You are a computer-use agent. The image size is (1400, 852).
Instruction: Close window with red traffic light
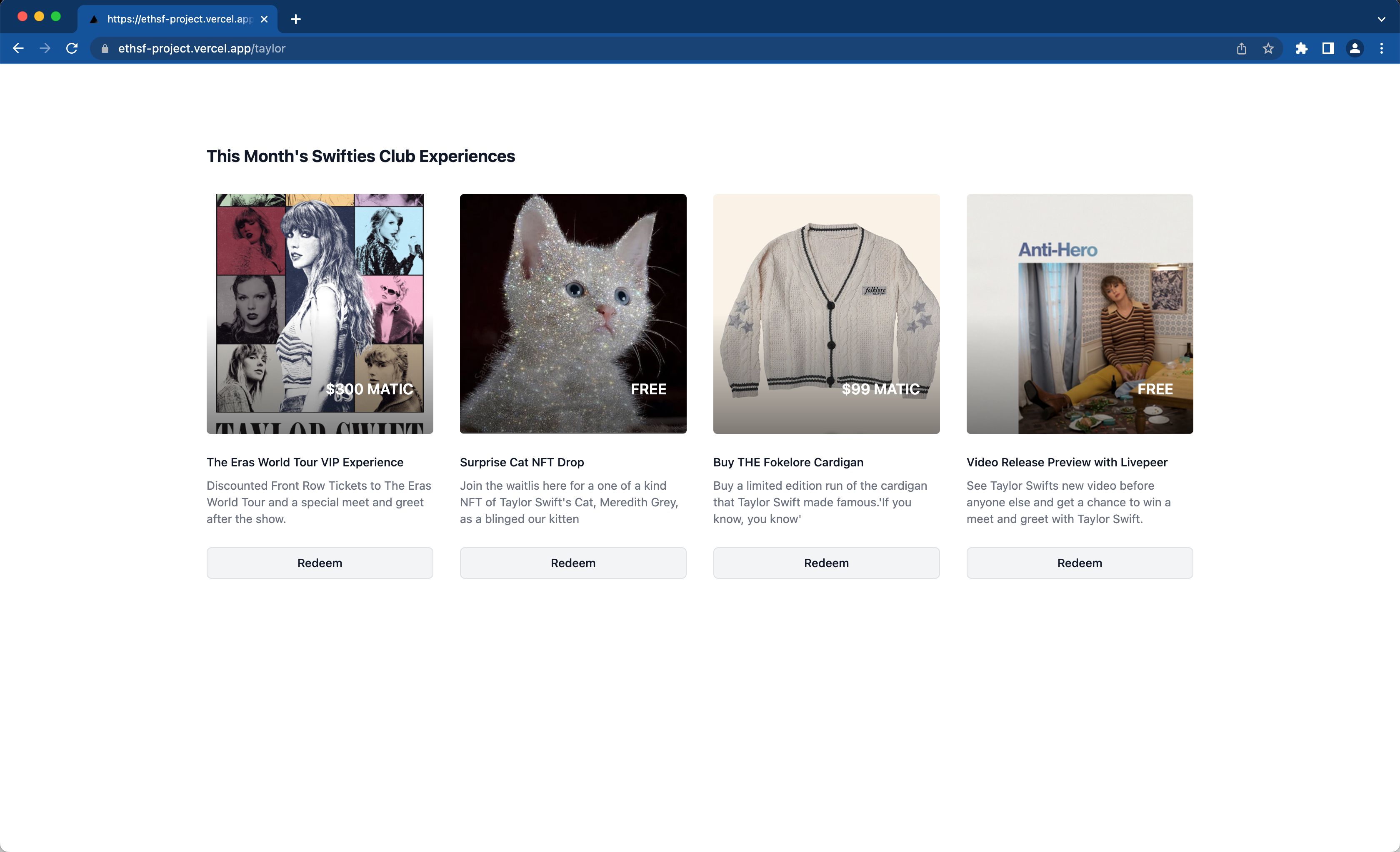tap(23, 17)
